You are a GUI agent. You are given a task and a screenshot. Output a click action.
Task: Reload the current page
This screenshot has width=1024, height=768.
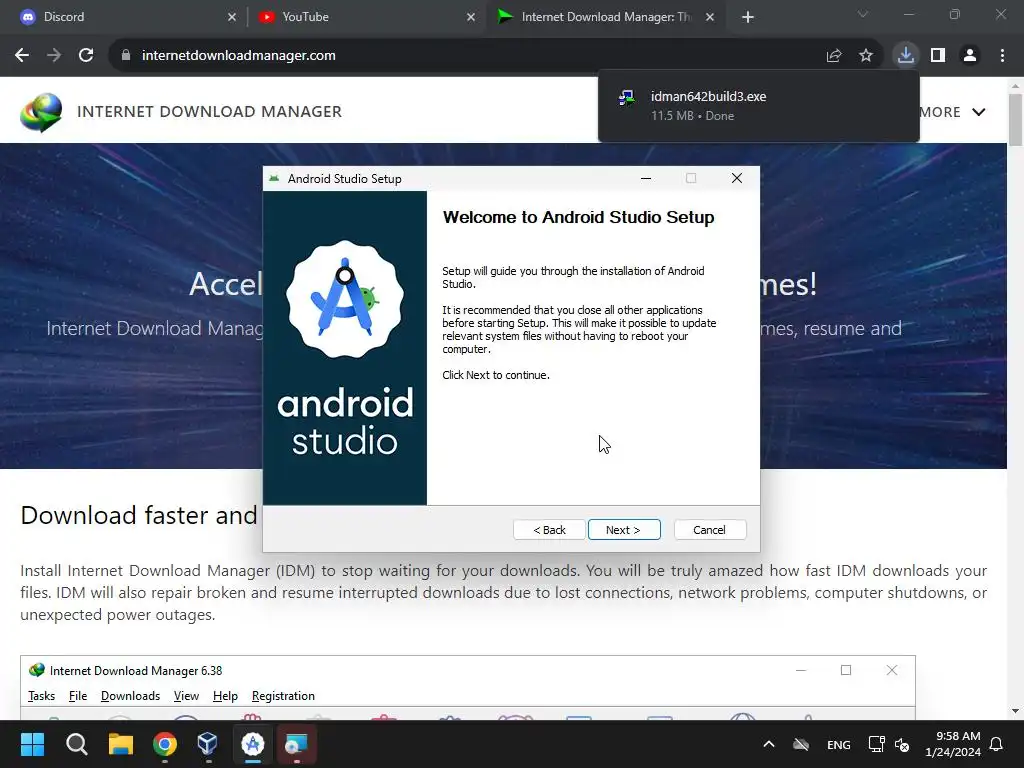[x=86, y=56]
